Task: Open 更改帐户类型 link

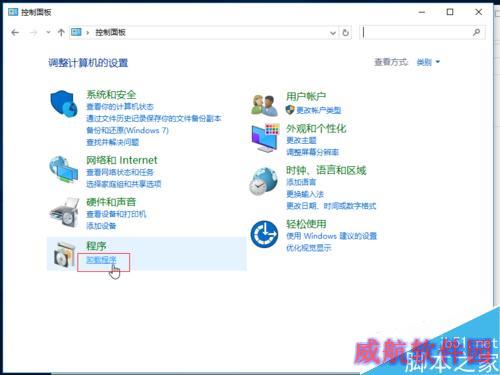Action: [319, 110]
